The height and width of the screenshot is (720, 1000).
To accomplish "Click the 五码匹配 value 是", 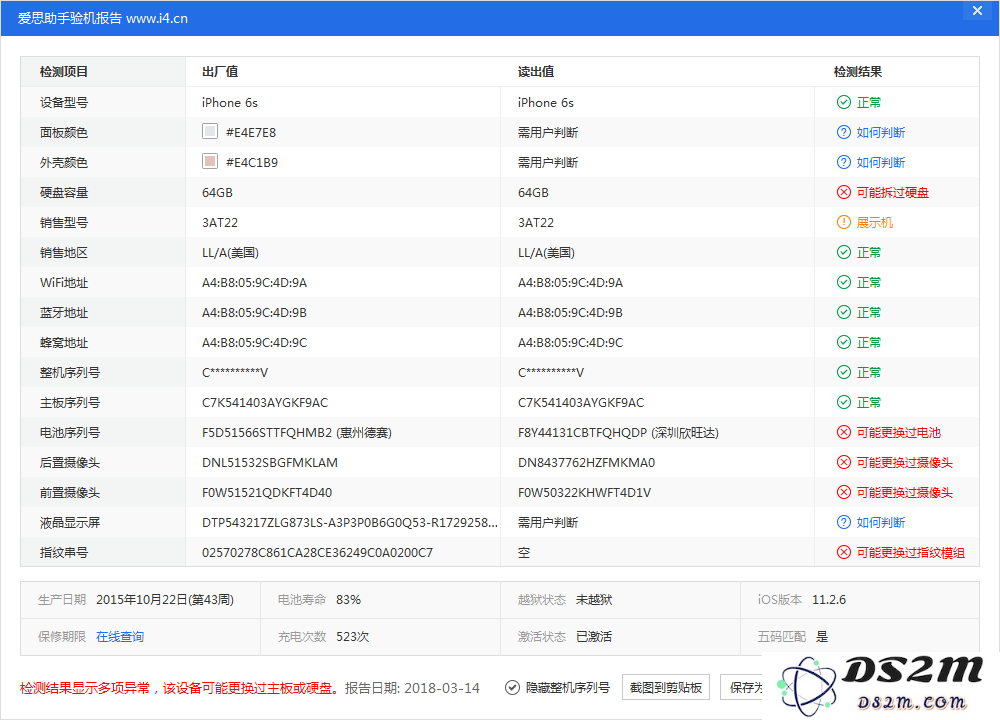I will click(821, 636).
